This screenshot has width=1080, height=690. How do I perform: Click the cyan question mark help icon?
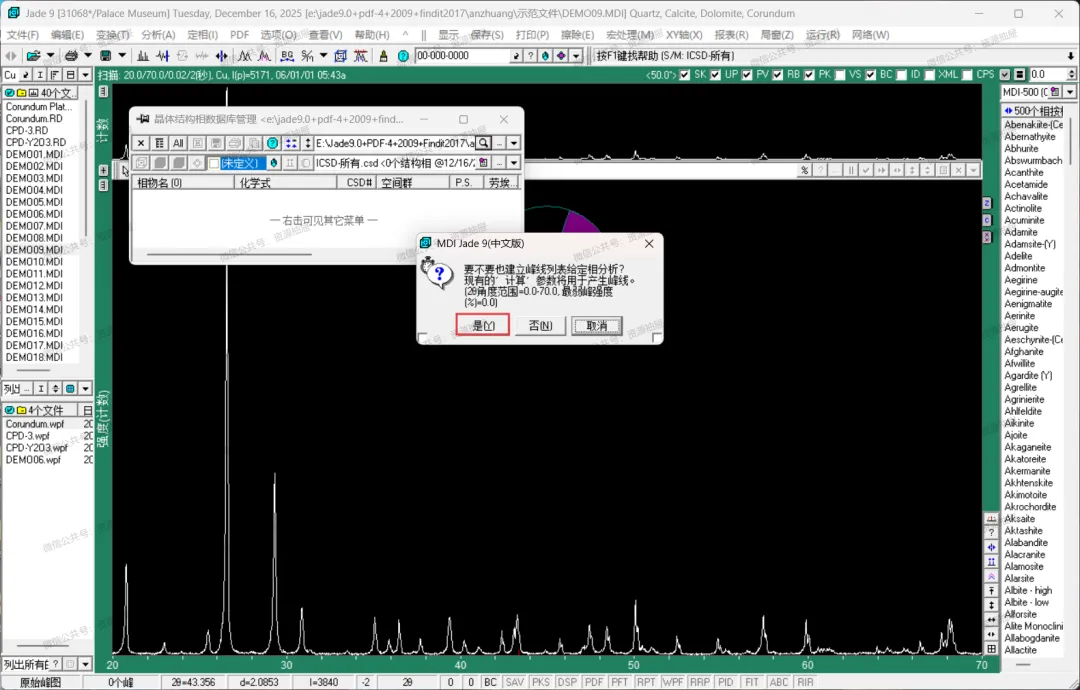pyautogui.click(x=403, y=56)
